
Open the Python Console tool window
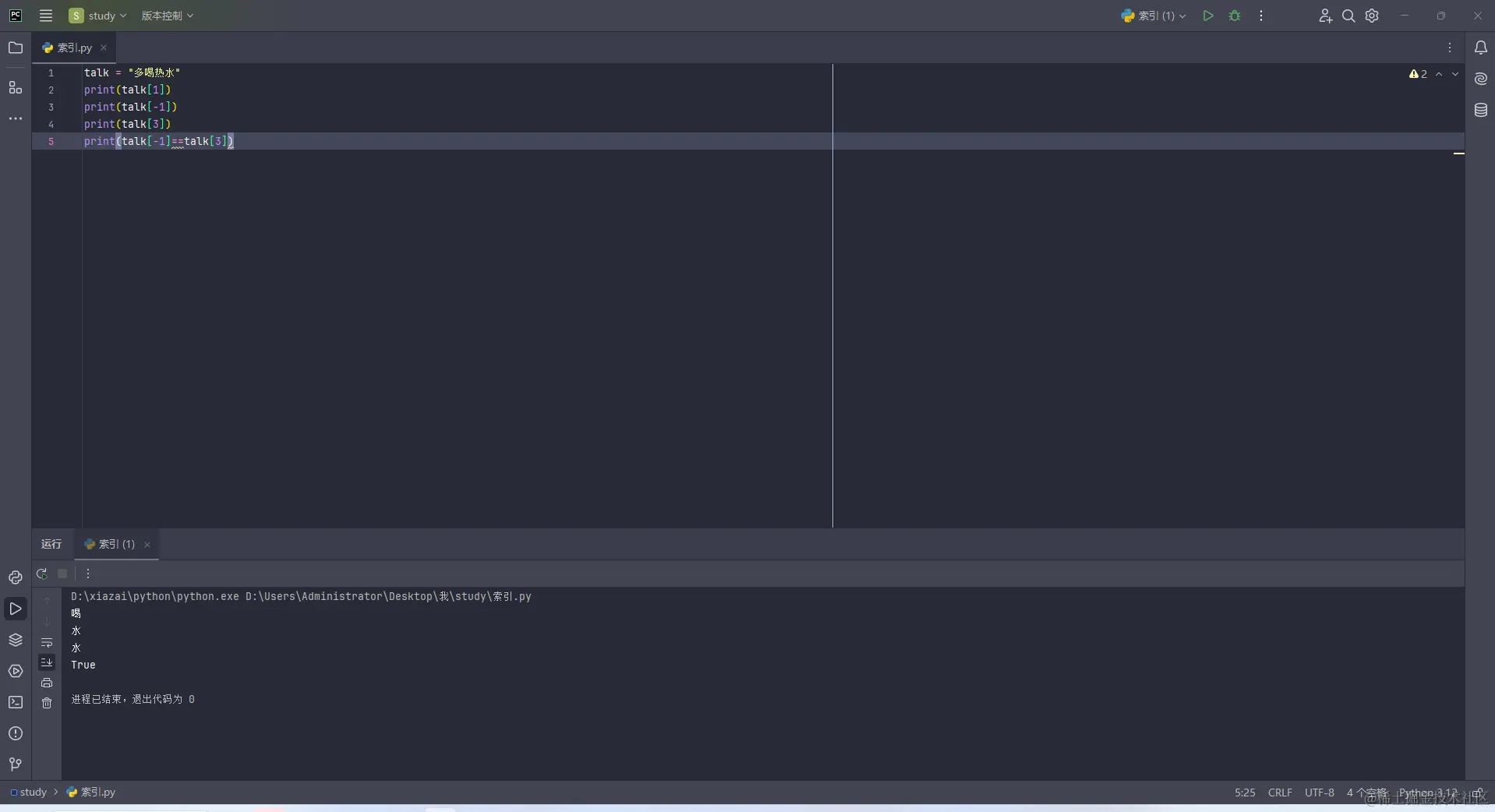point(16,577)
